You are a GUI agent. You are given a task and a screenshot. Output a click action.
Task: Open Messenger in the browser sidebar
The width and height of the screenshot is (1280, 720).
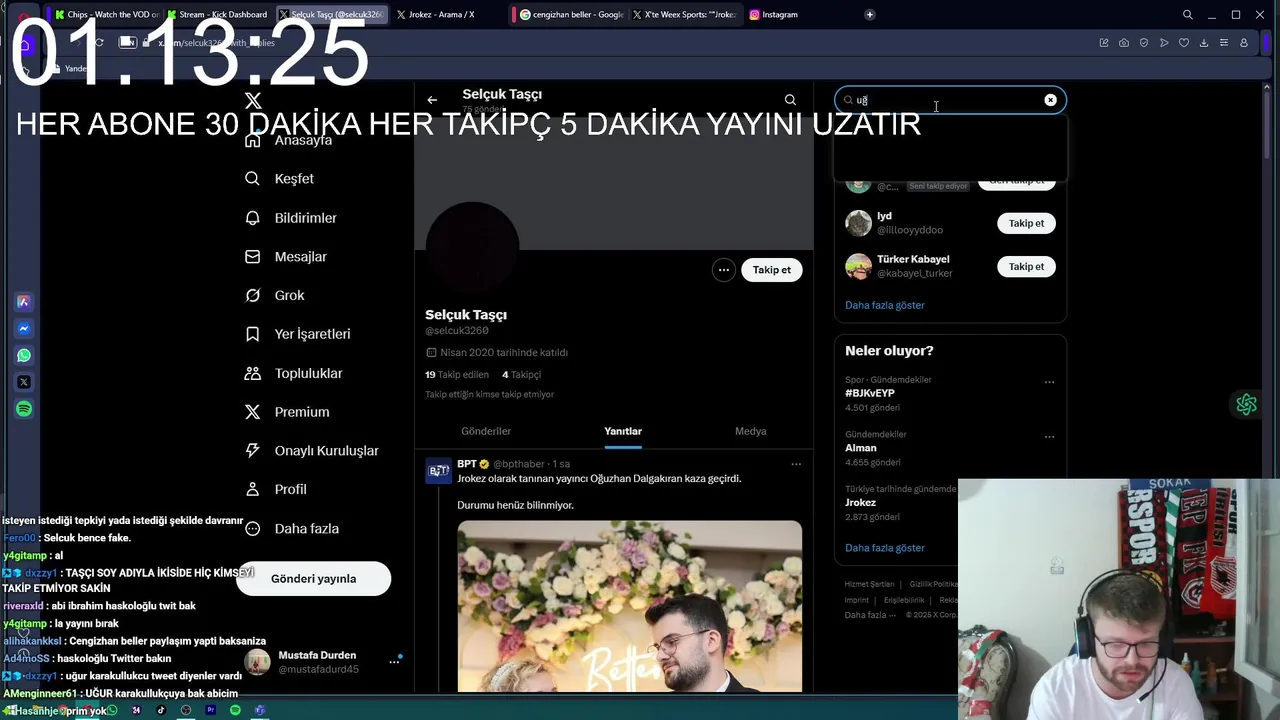[x=24, y=328]
